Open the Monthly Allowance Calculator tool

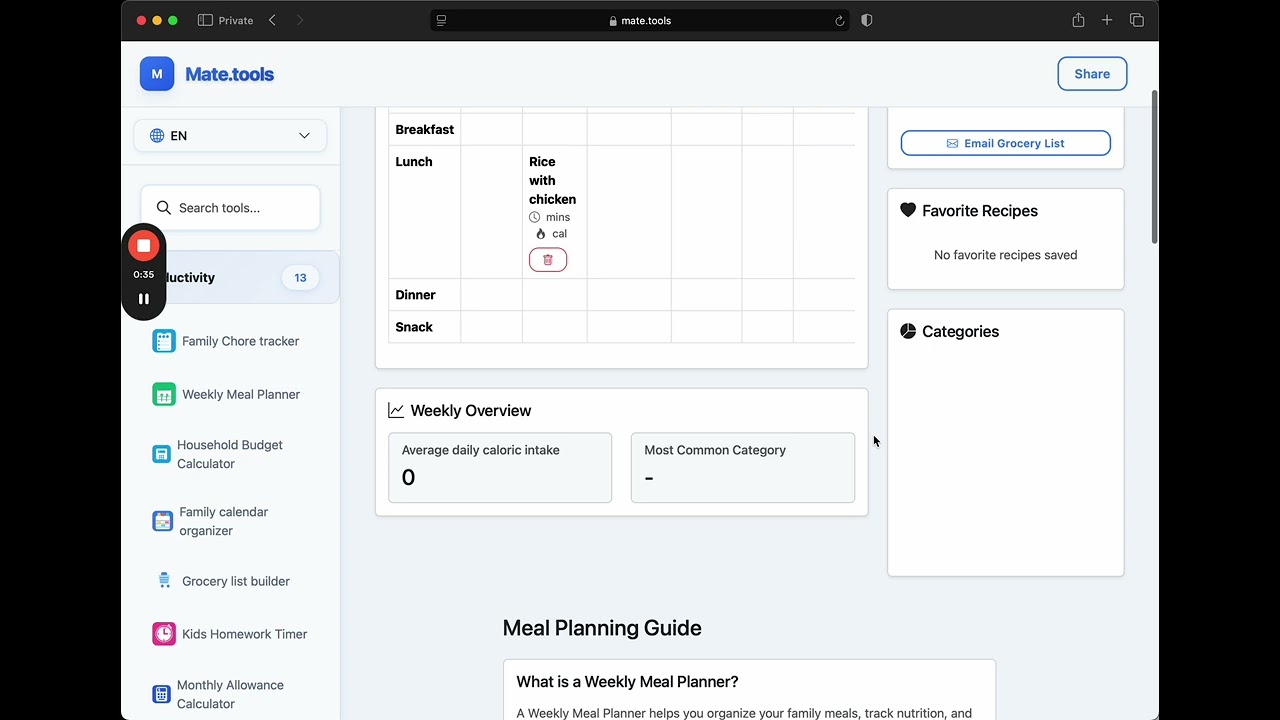pos(230,694)
